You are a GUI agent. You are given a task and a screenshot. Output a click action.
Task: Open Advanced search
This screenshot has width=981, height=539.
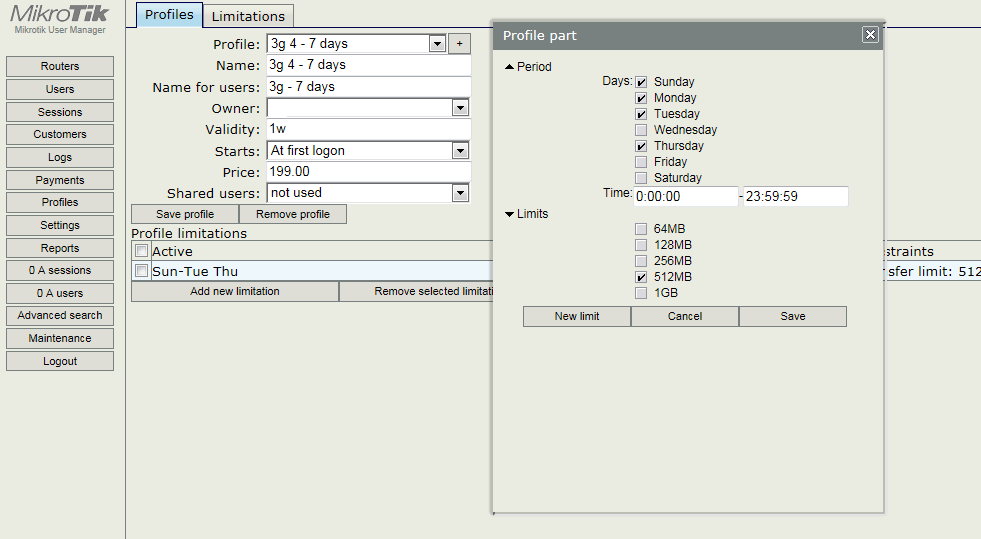pos(60,315)
